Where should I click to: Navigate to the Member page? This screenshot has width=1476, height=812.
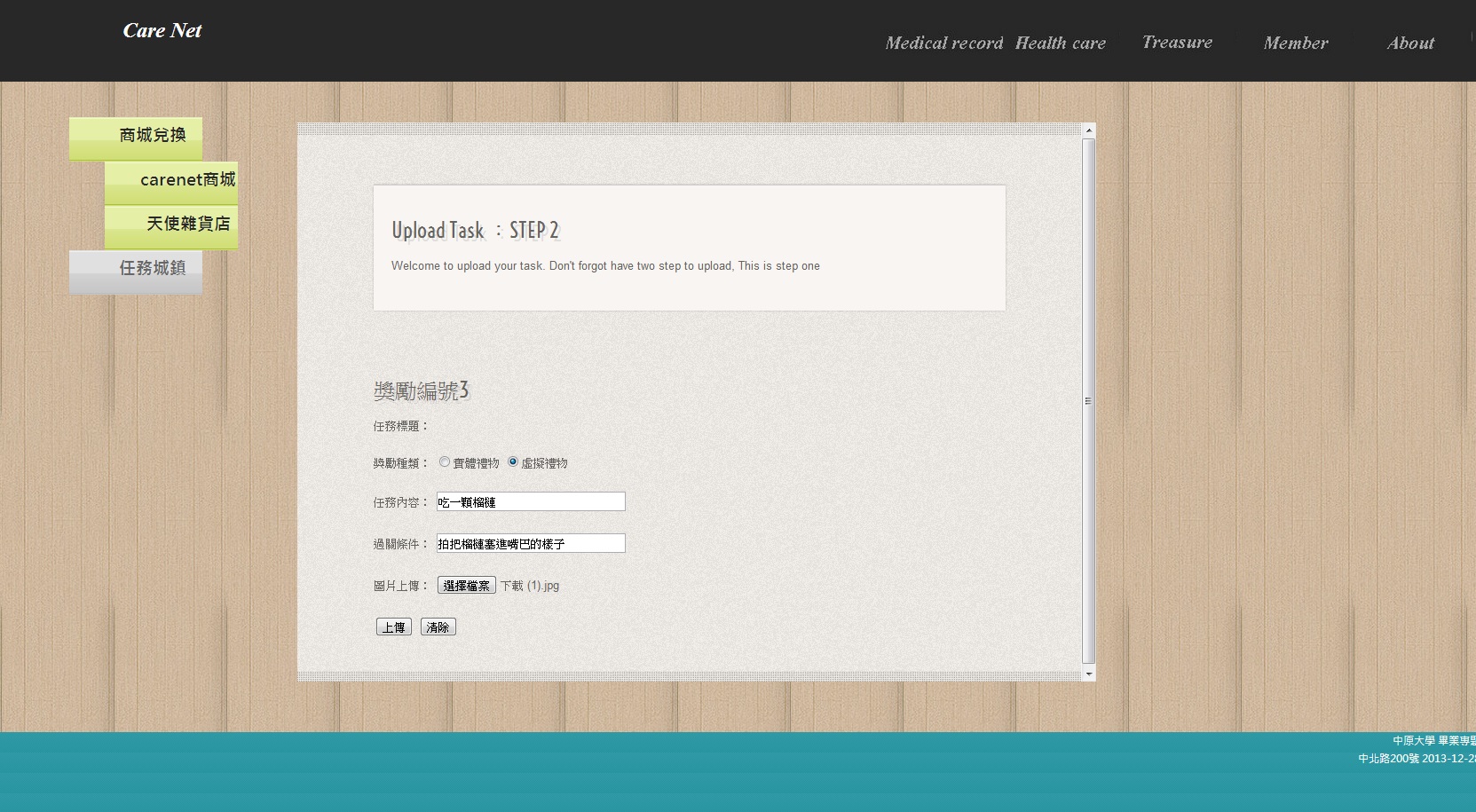(x=1295, y=43)
